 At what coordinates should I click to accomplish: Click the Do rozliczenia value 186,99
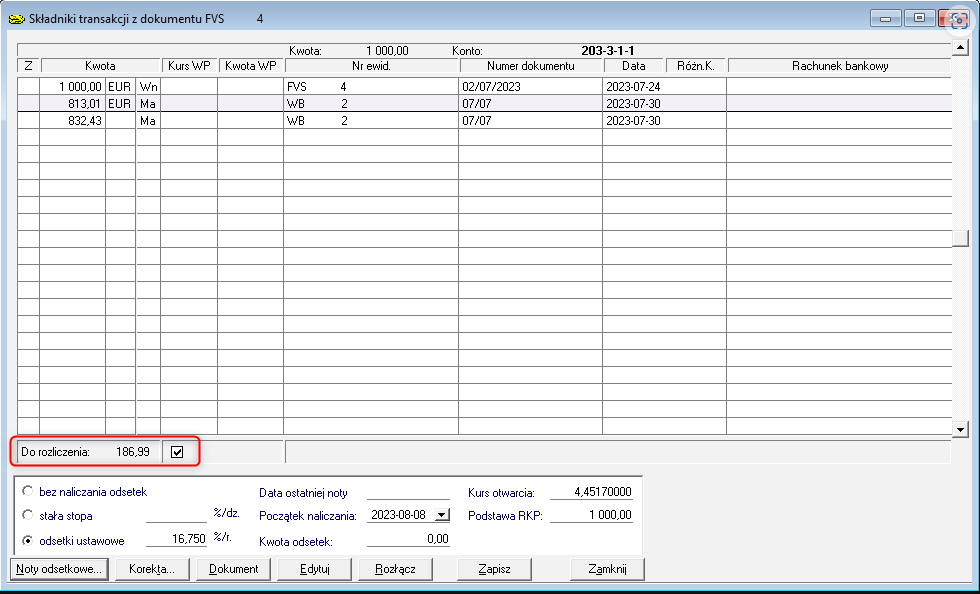pyautogui.click(x=132, y=452)
